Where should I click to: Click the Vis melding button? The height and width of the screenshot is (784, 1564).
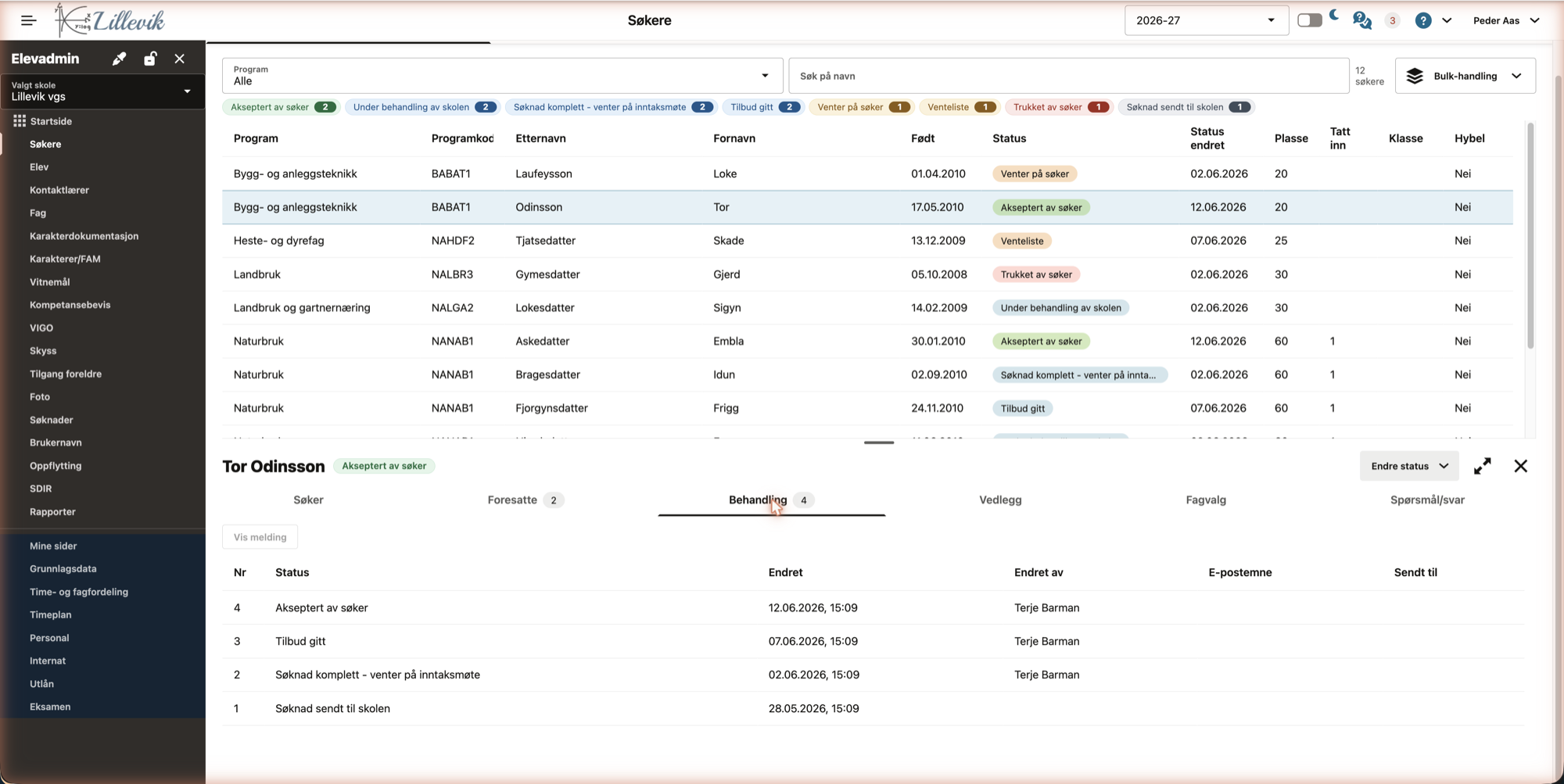pos(260,537)
